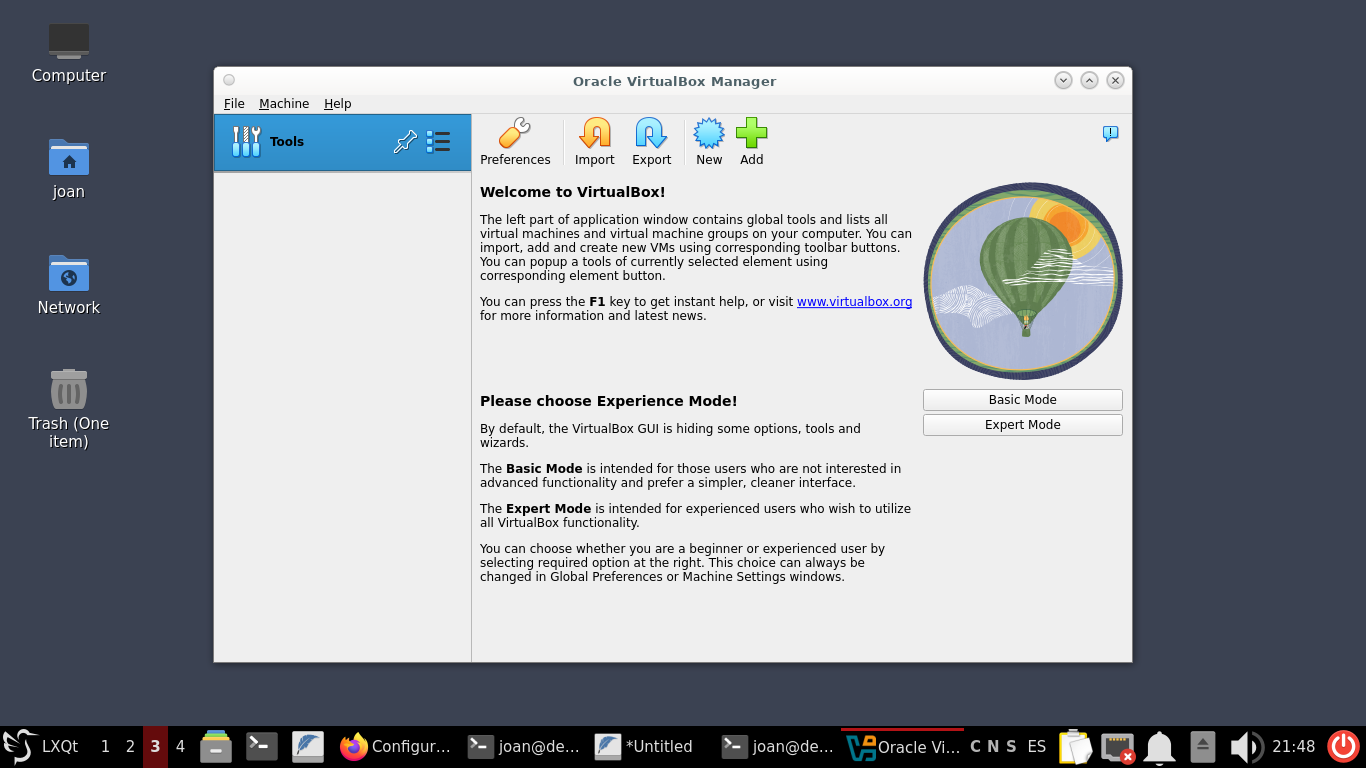The width and height of the screenshot is (1366, 768).
Task: Switch to workspace 4
Action: [180, 746]
